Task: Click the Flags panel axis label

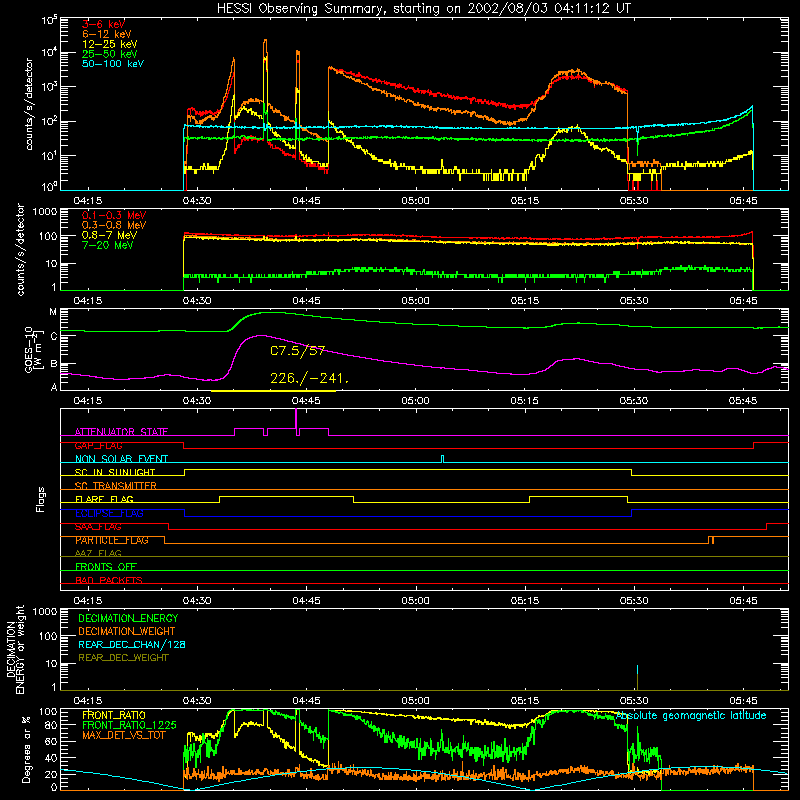Action: pos(40,500)
